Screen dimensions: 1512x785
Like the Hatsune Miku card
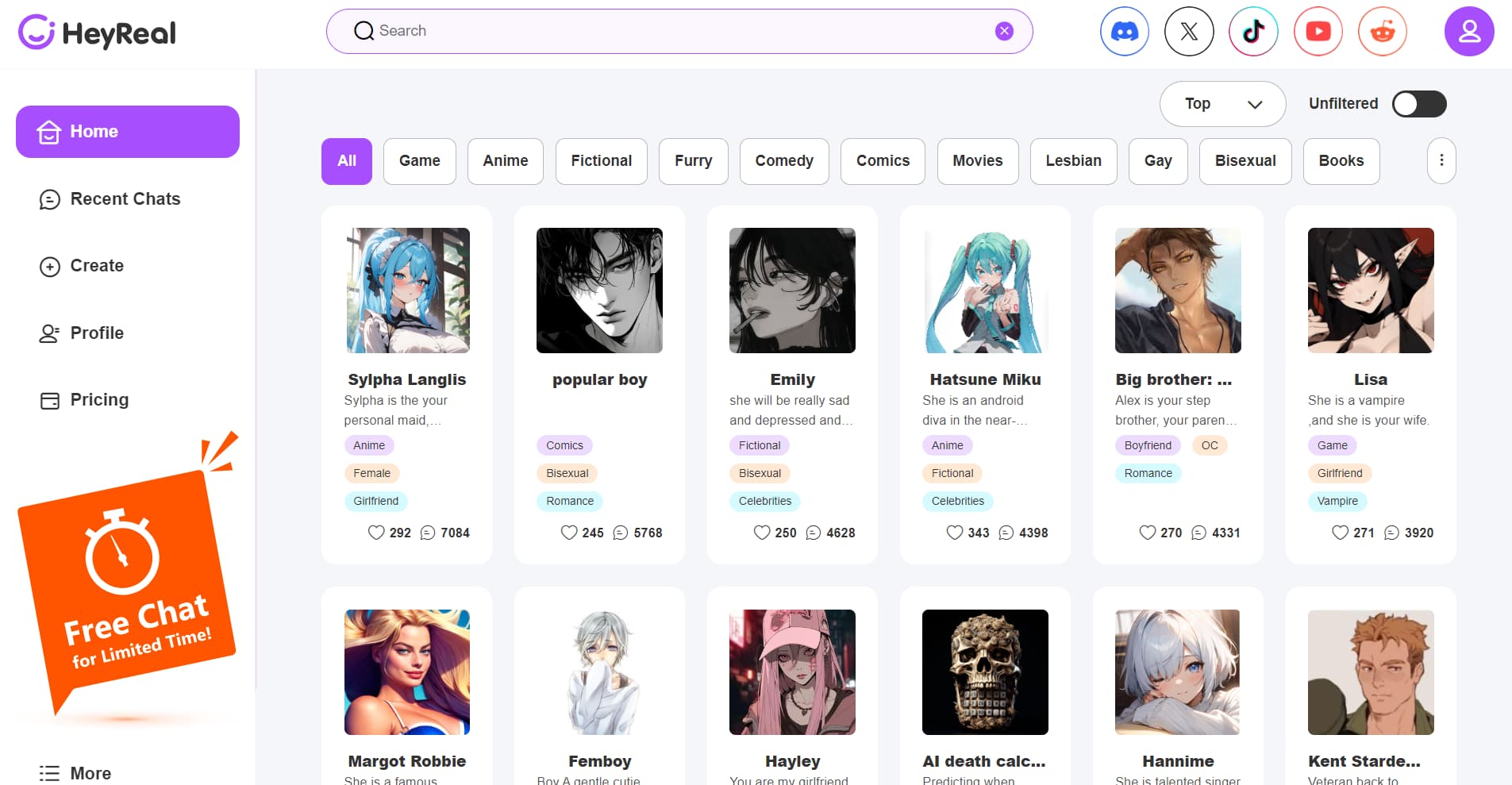[x=955, y=533]
